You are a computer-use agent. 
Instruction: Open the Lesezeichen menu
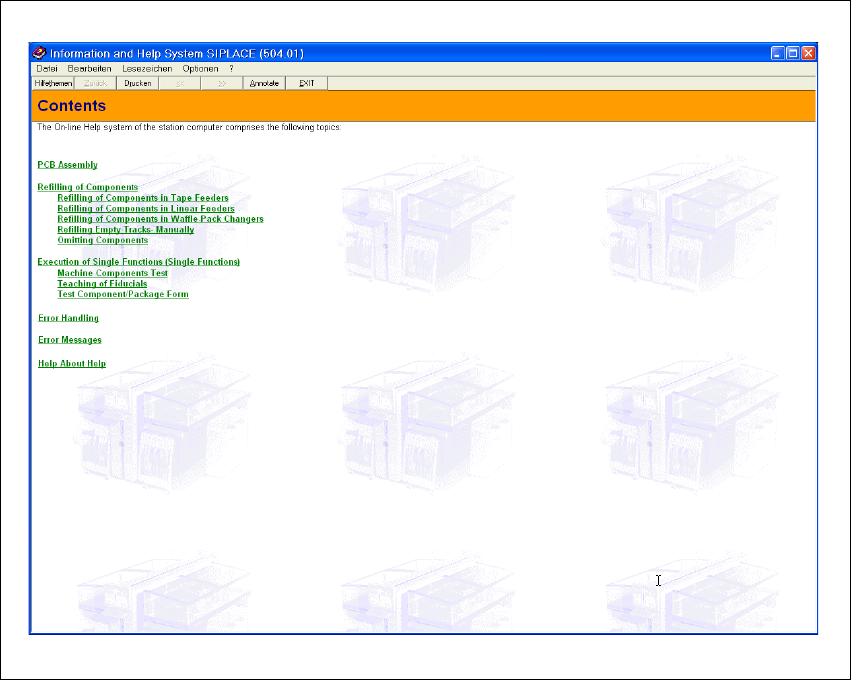pos(147,69)
